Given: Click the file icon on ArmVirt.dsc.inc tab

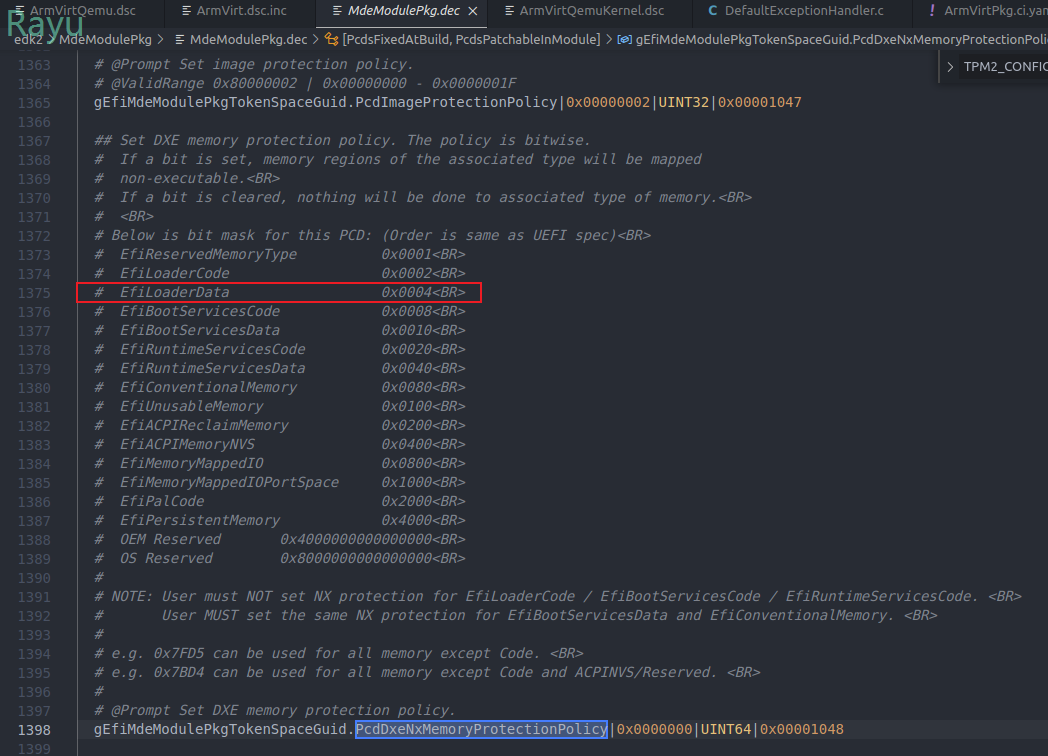Looking at the screenshot, I should click(186, 11).
